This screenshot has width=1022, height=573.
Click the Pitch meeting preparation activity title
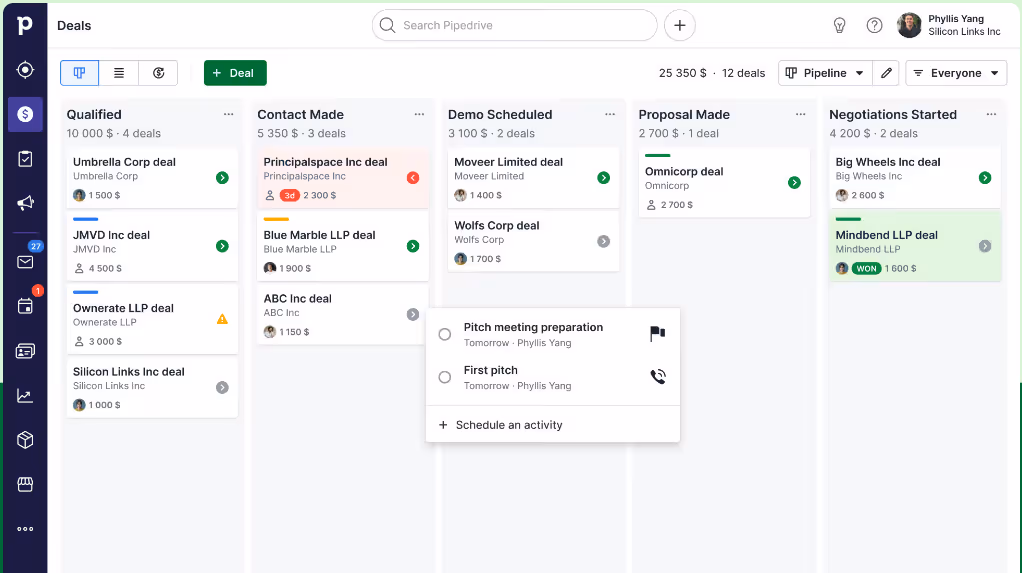(533, 327)
